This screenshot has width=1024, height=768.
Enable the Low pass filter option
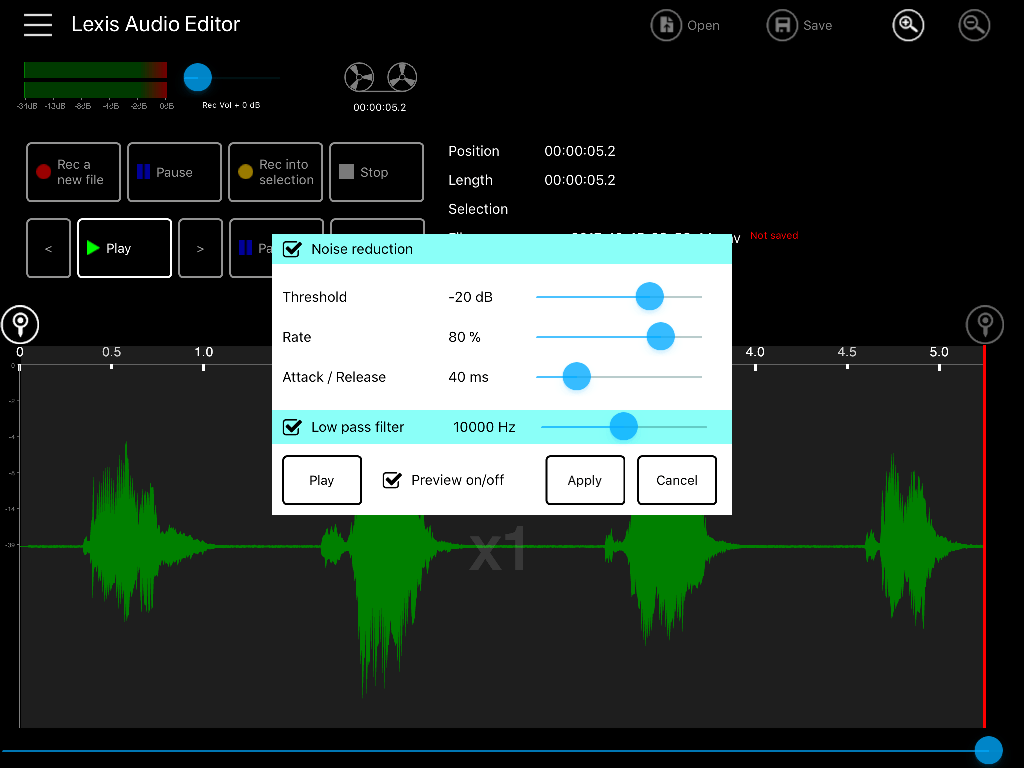coord(292,426)
